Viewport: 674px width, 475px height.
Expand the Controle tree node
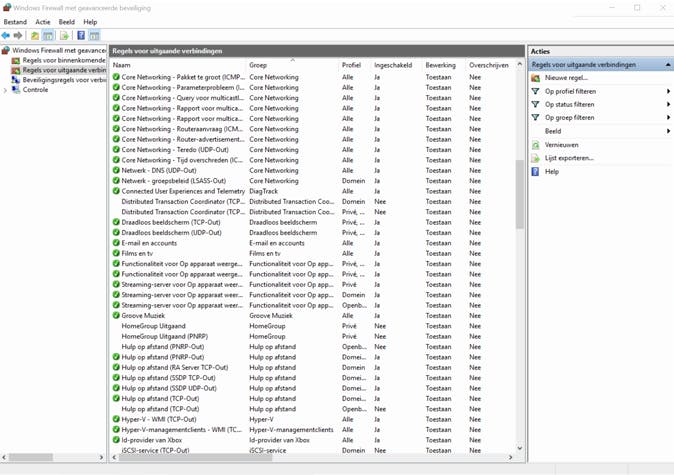[x=5, y=90]
